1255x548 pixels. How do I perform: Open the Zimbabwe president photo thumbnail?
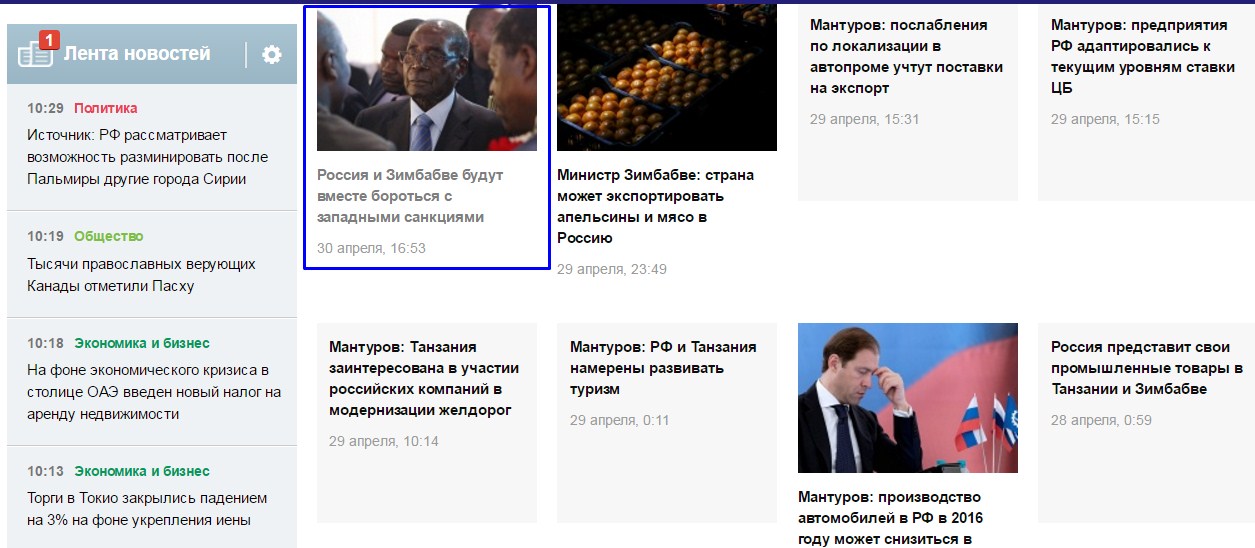point(427,80)
